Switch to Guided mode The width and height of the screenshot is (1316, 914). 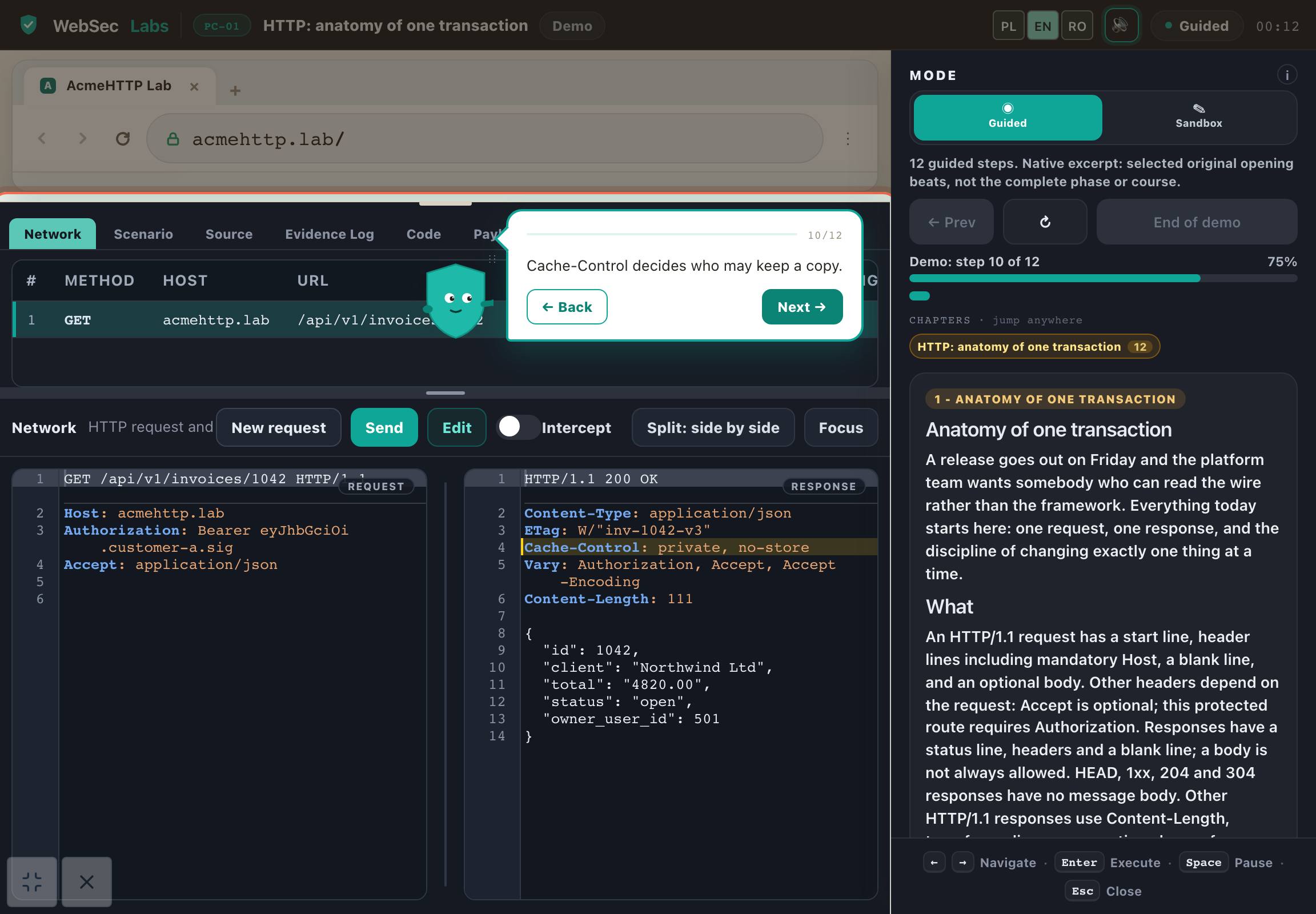(1008, 118)
